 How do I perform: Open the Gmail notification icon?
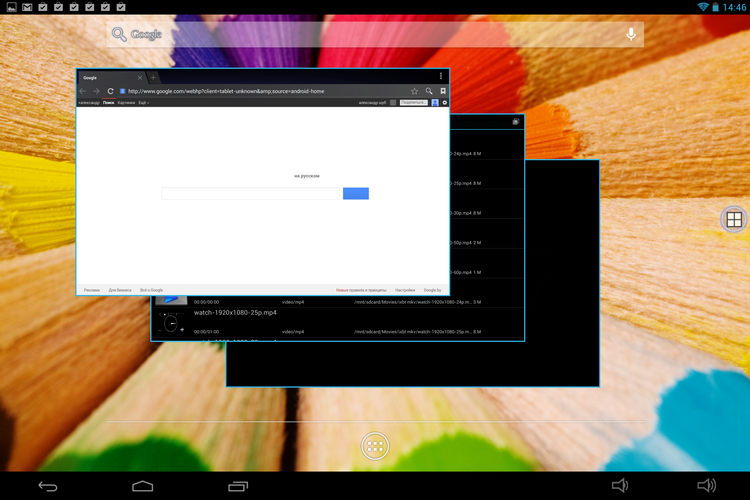(x=27, y=7)
